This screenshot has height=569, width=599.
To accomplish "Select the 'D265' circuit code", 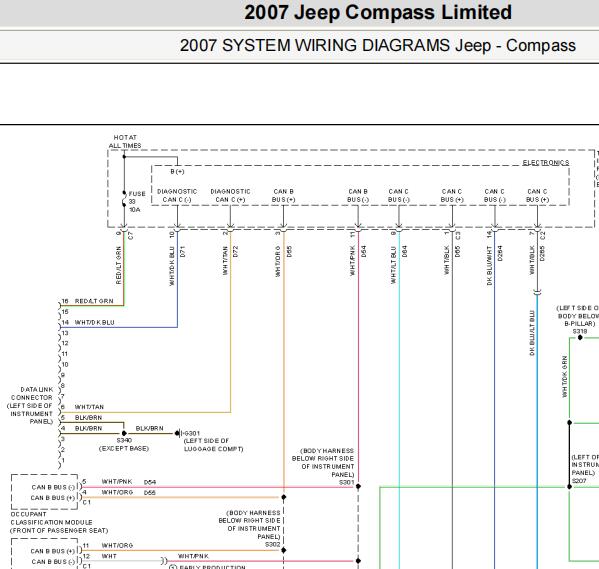I will pos(542,253).
